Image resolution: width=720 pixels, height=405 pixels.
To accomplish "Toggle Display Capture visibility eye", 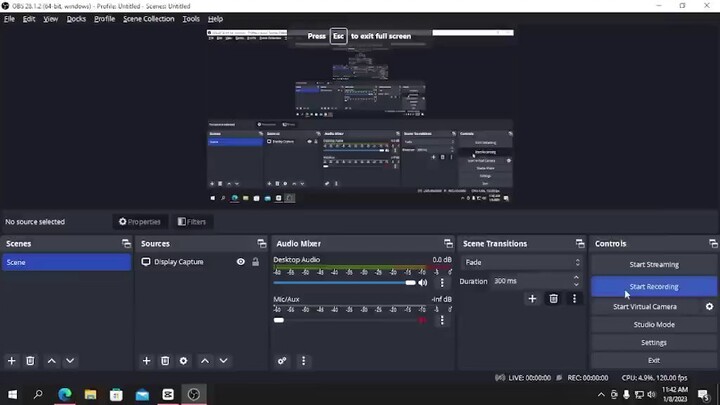I will [x=241, y=262].
